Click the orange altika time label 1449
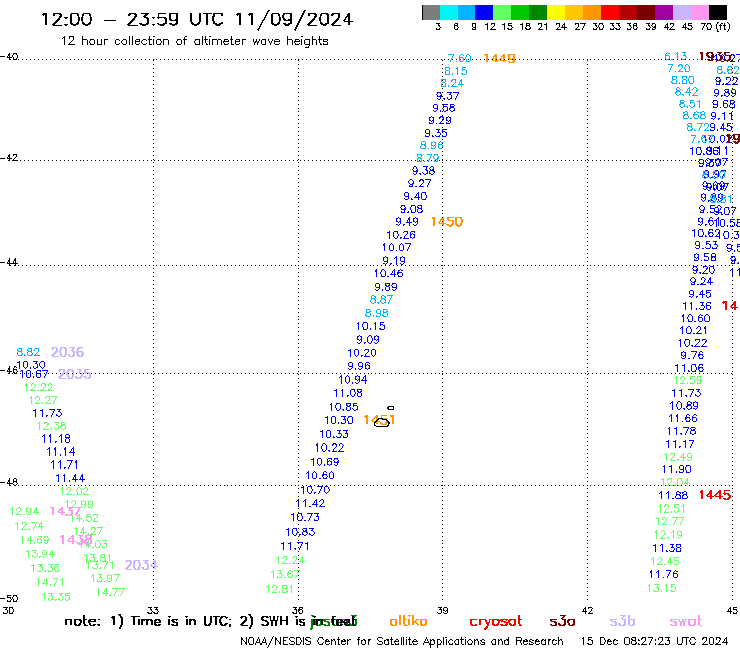This screenshot has height=650, width=740. (x=499, y=58)
